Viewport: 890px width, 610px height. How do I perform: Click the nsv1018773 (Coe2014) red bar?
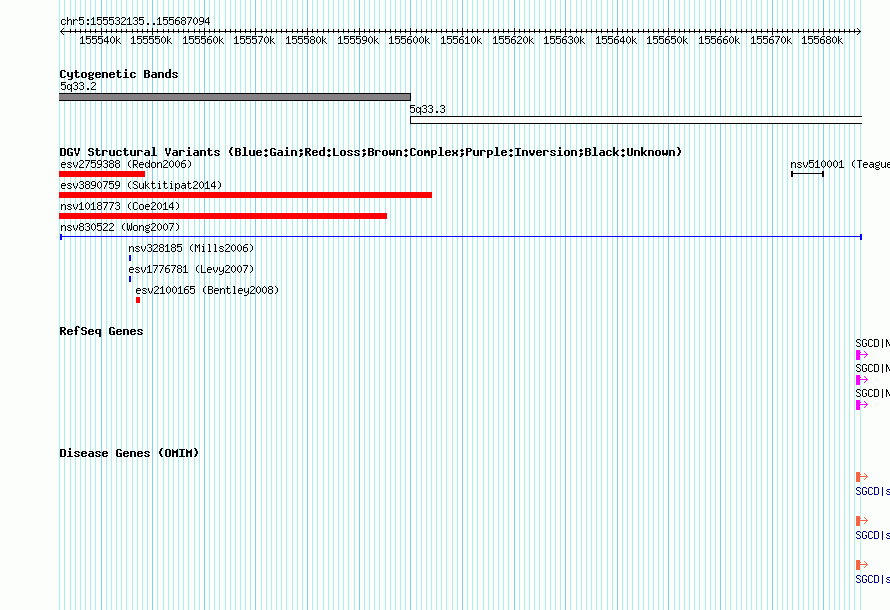tap(223, 216)
